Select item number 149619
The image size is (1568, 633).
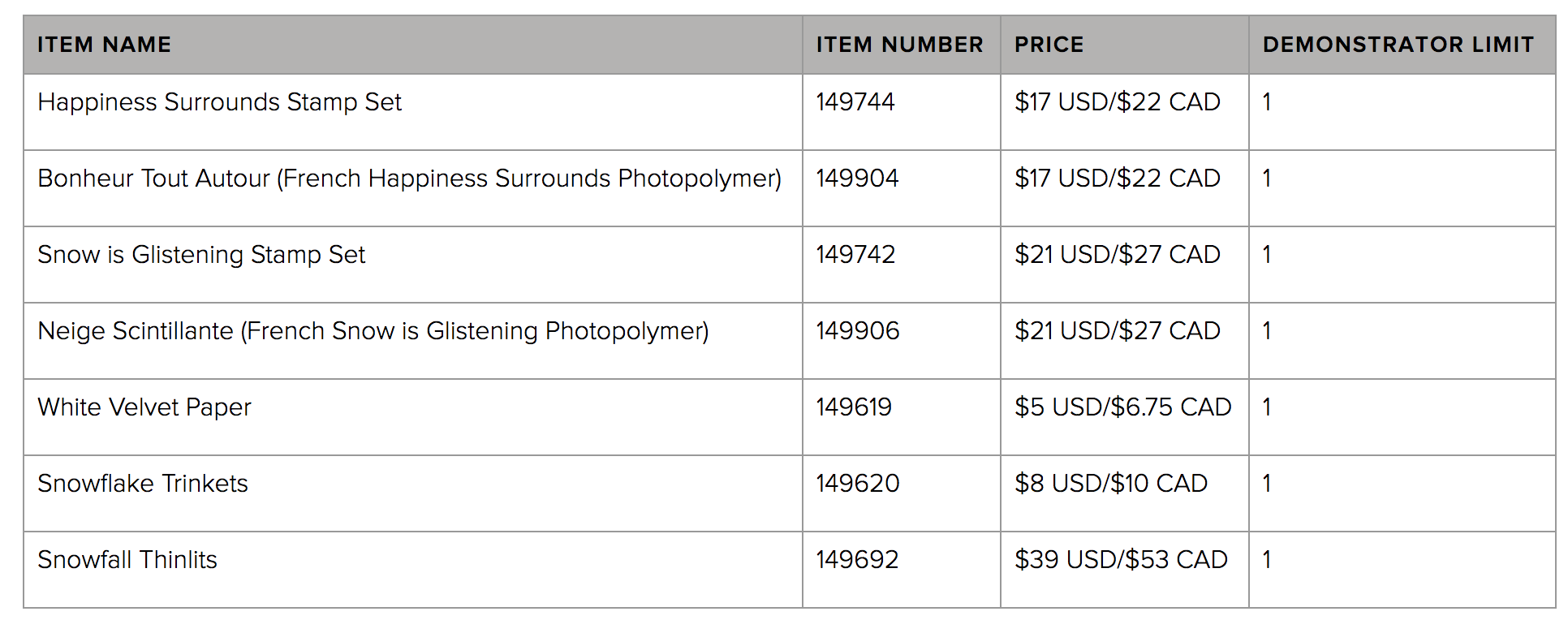(854, 407)
